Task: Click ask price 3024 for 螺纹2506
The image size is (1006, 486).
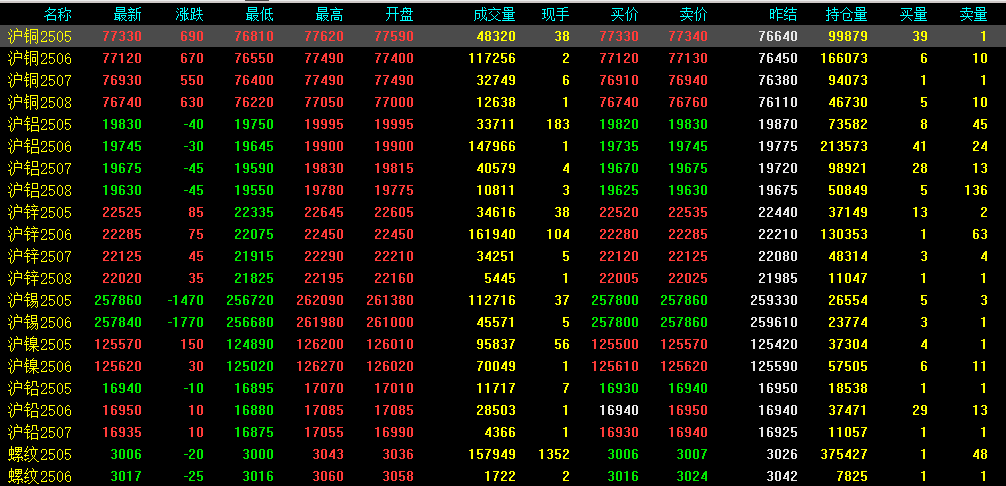Action: (692, 476)
